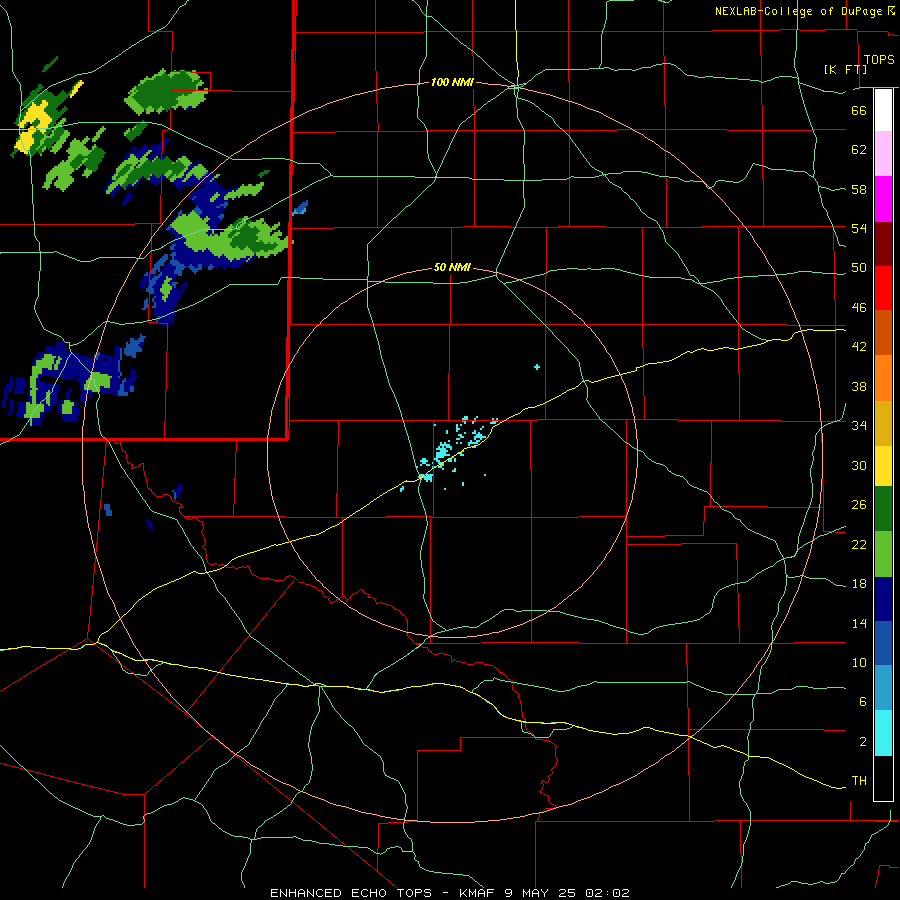
Task: Click the "10" legend value
Action: [859, 663]
